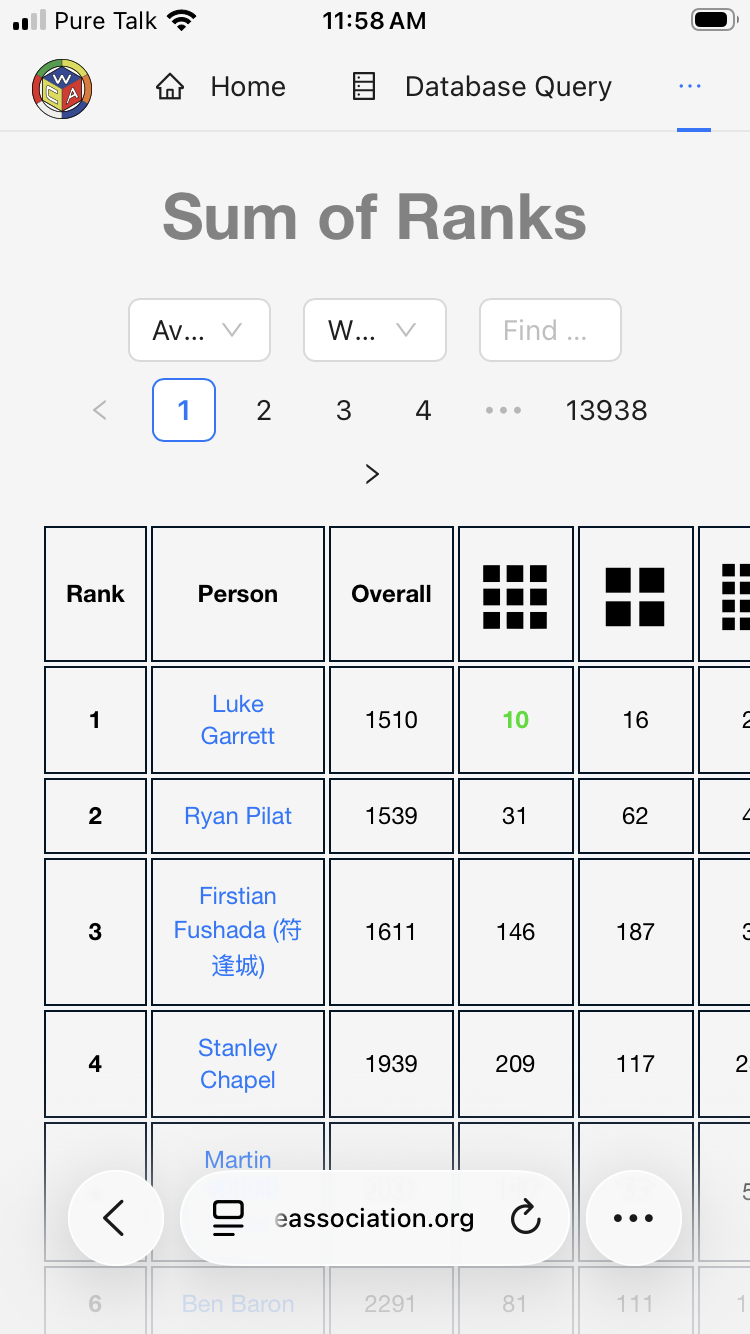This screenshot has height=1334, width=750.
Task: Open the three-dot overflow menu in navbar
Action: (690, 87)
